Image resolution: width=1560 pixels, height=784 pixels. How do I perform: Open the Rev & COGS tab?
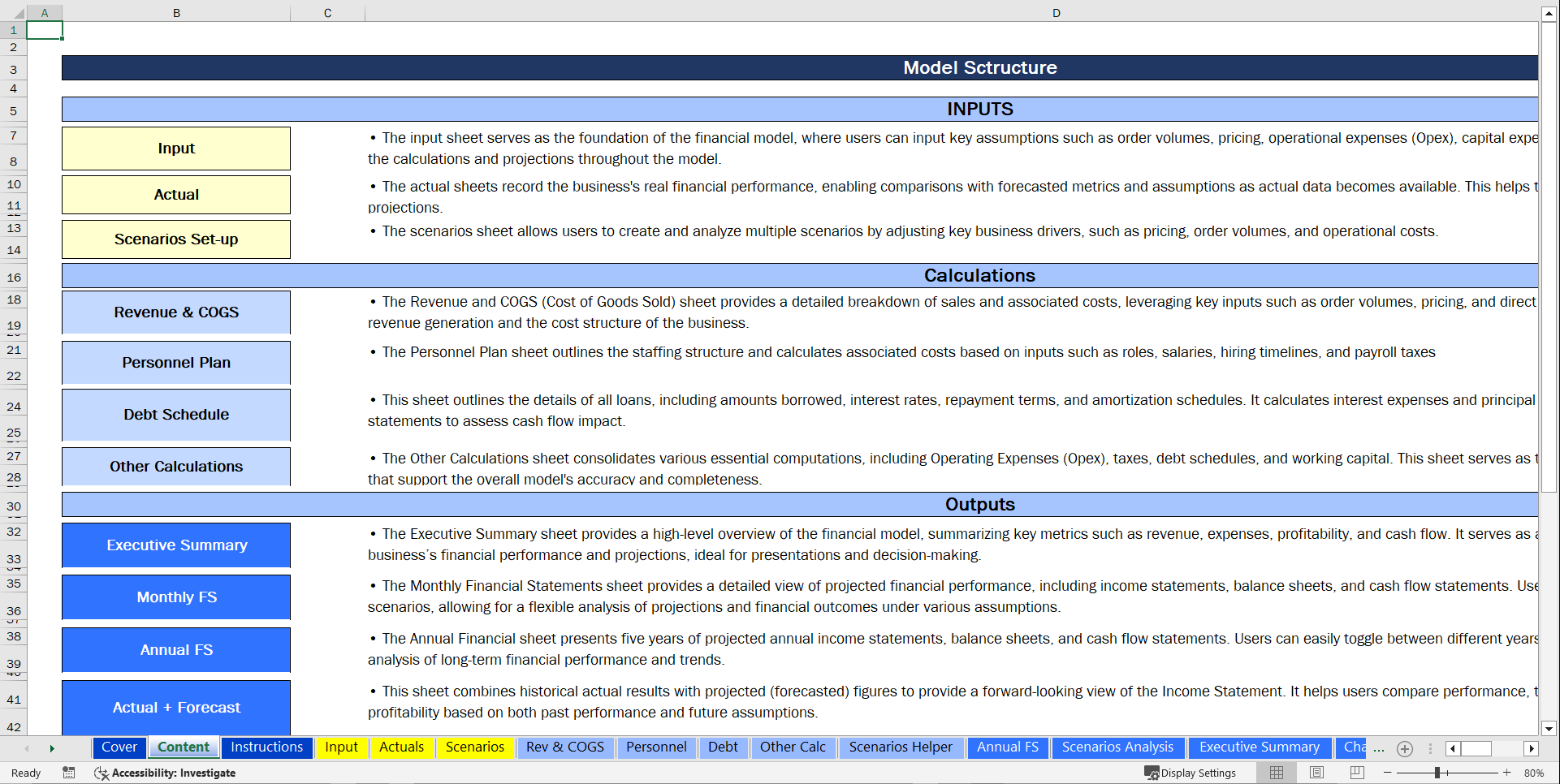(565, 747)
